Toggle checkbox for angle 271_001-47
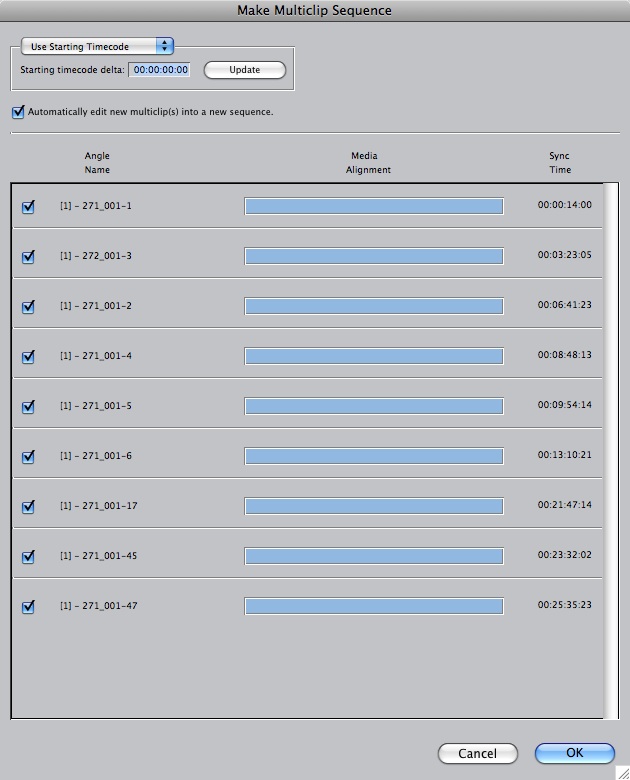The image size is (630, 780). (28, 606)
